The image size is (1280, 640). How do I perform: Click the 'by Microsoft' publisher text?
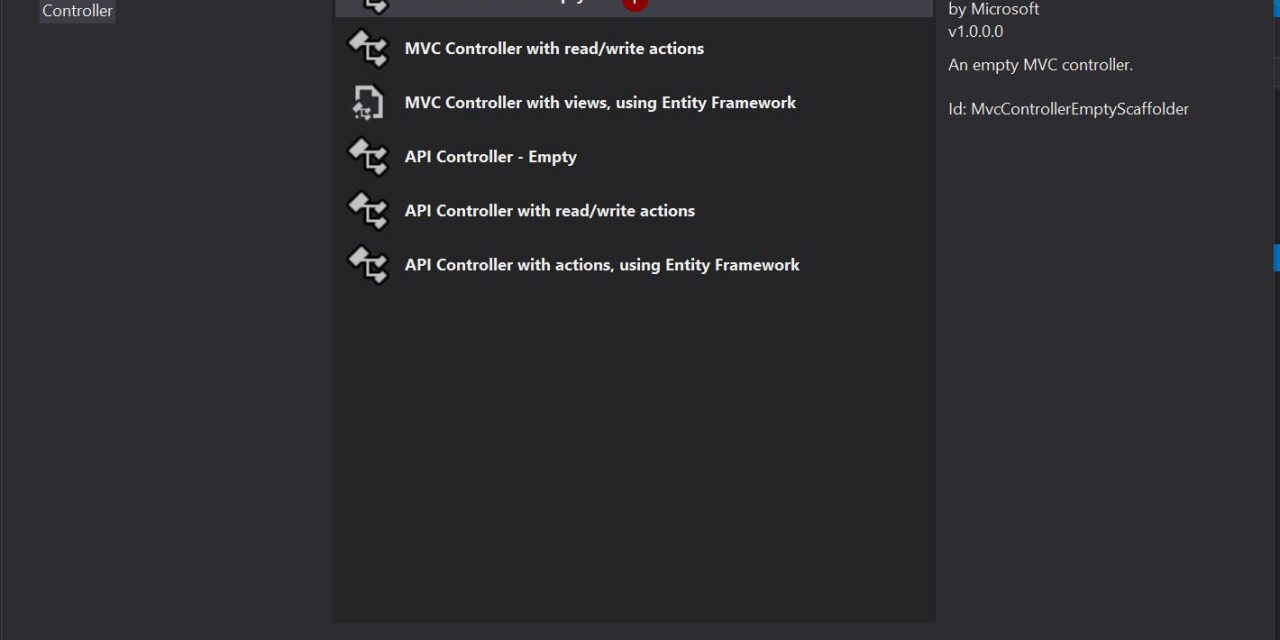pyautogui.click(x=993, y=9)
